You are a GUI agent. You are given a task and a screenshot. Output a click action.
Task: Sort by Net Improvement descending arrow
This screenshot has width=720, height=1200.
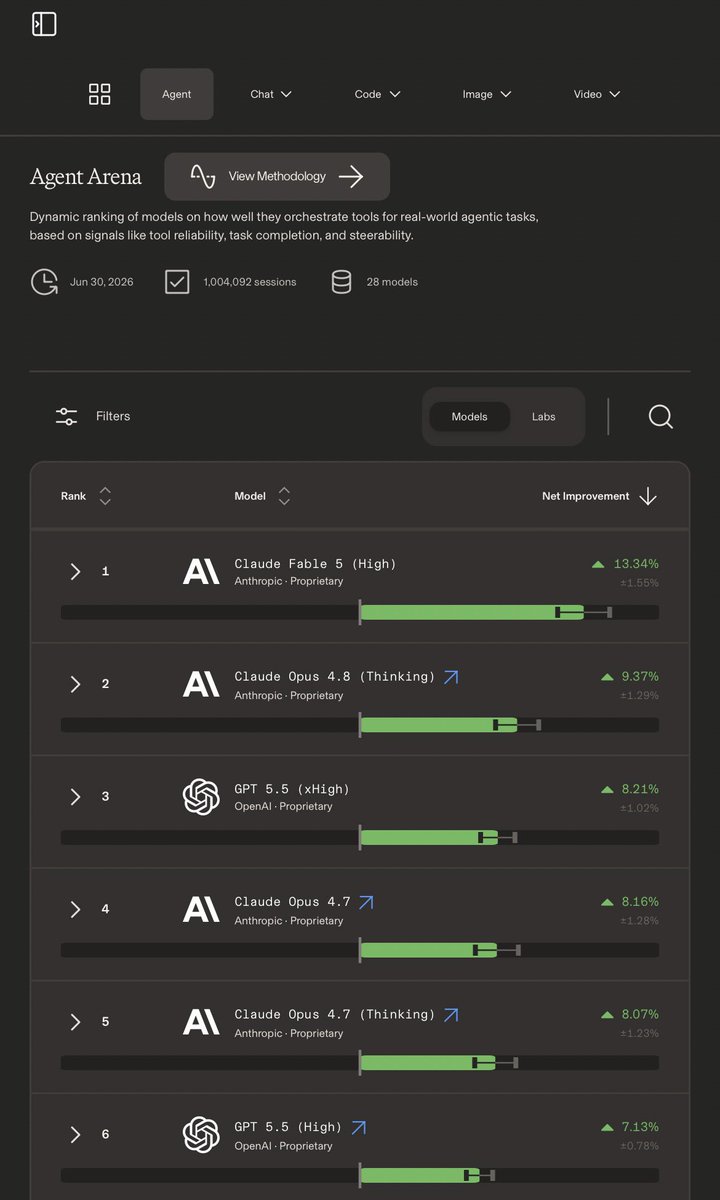tap(648, 496)
